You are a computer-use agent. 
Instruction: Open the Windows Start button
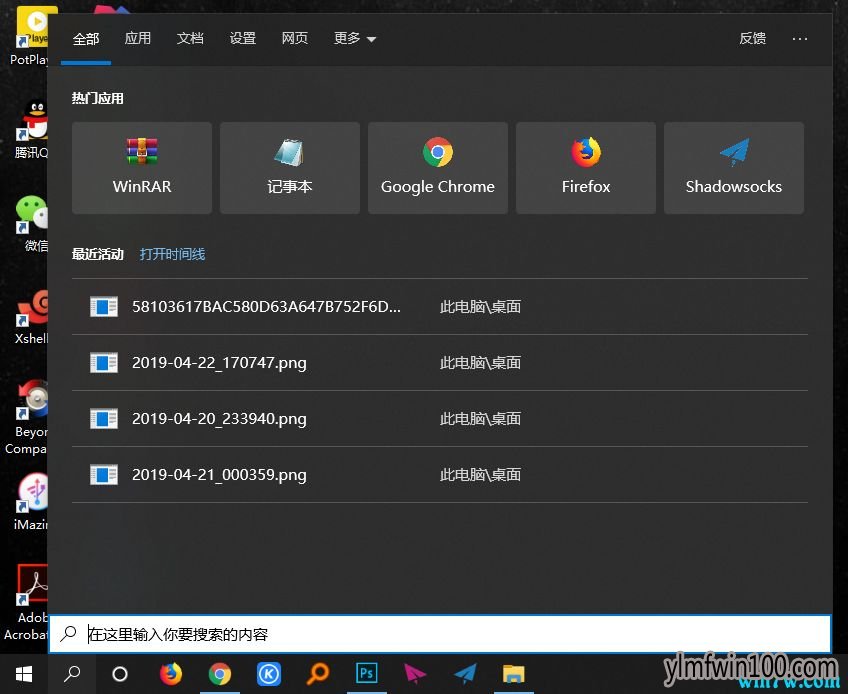pyautogui.click(x=24, y=674)
